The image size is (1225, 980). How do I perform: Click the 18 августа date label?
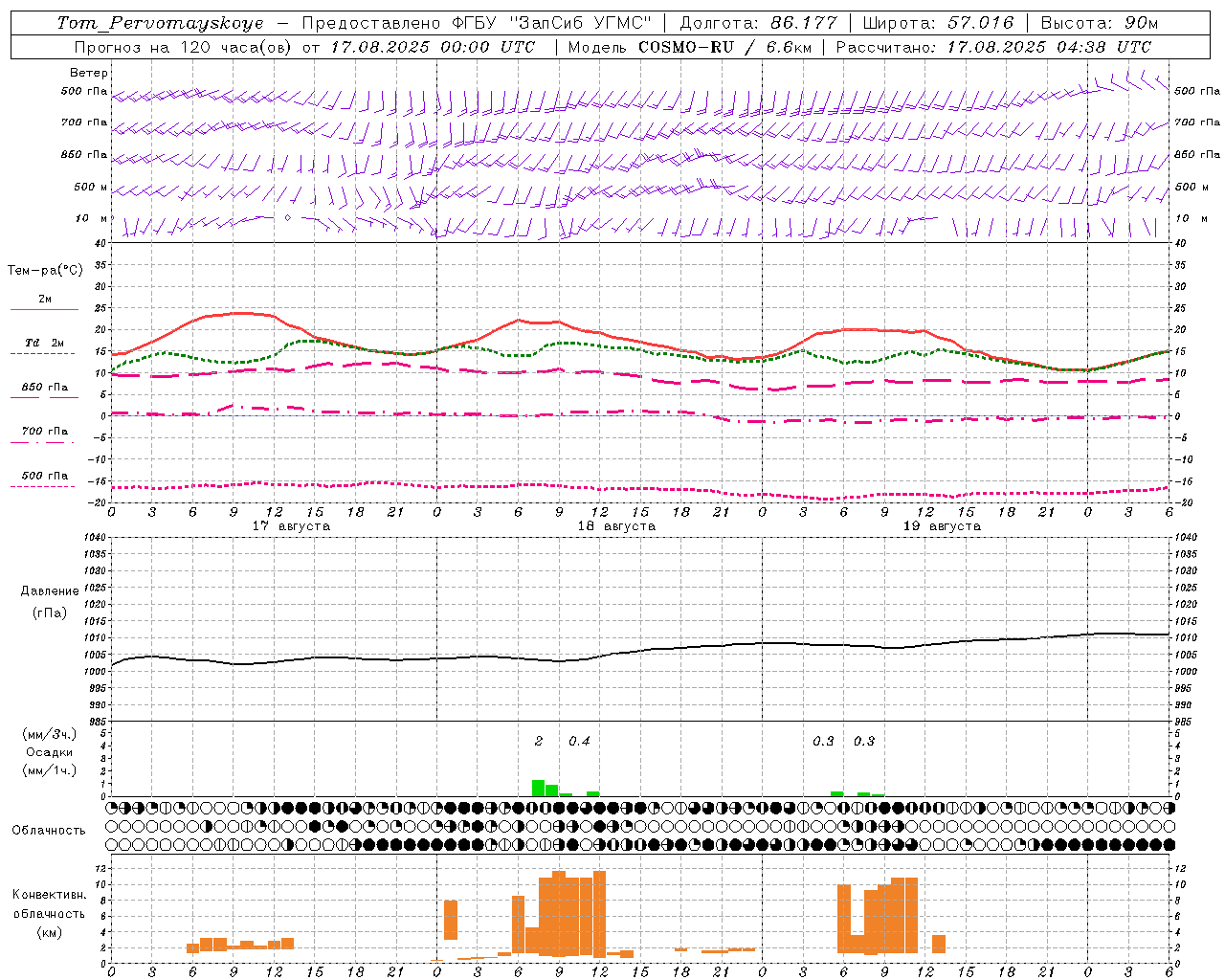(x=616, y=526)
